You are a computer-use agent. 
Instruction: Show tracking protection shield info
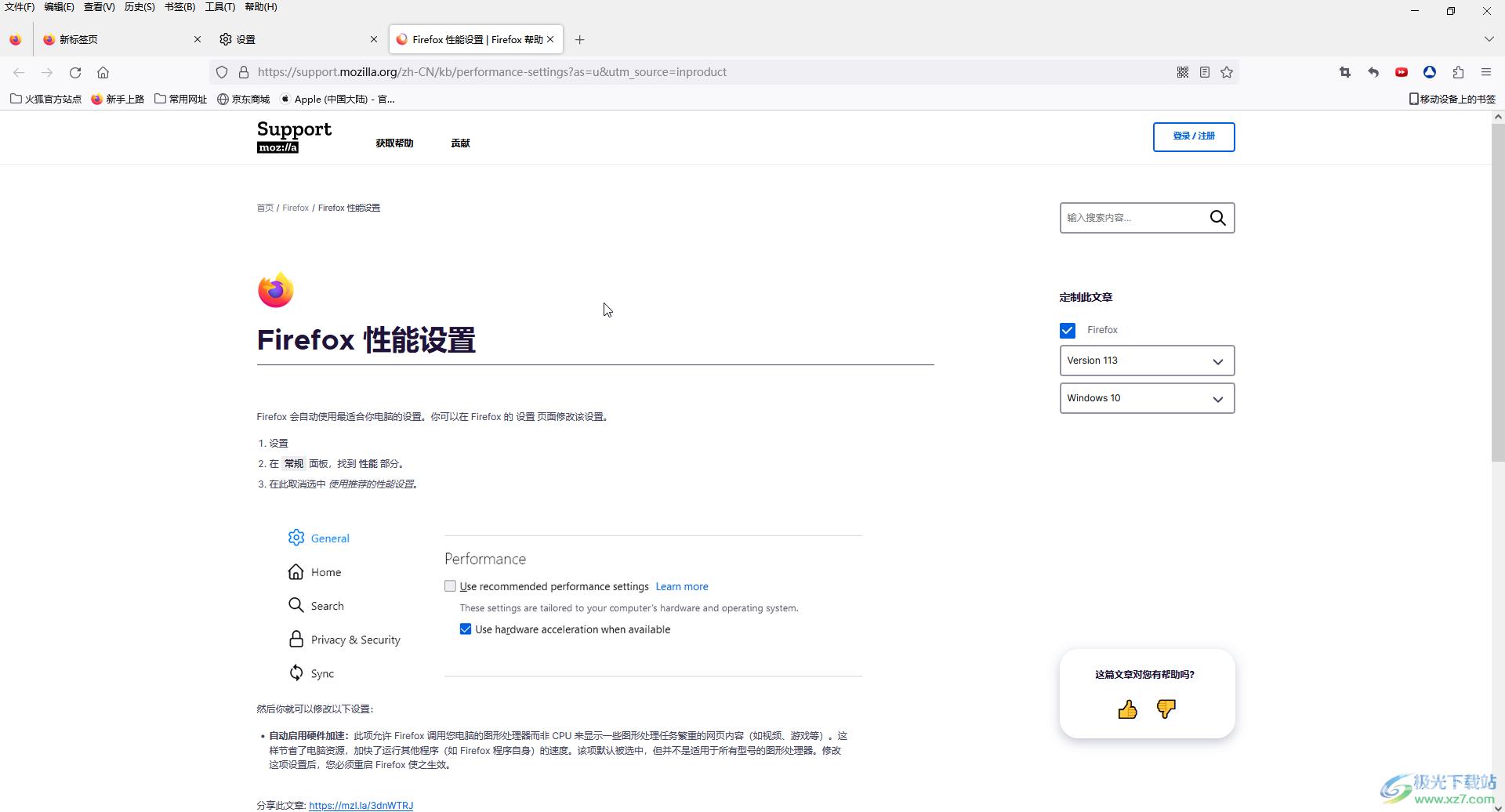tap(222, 72)
